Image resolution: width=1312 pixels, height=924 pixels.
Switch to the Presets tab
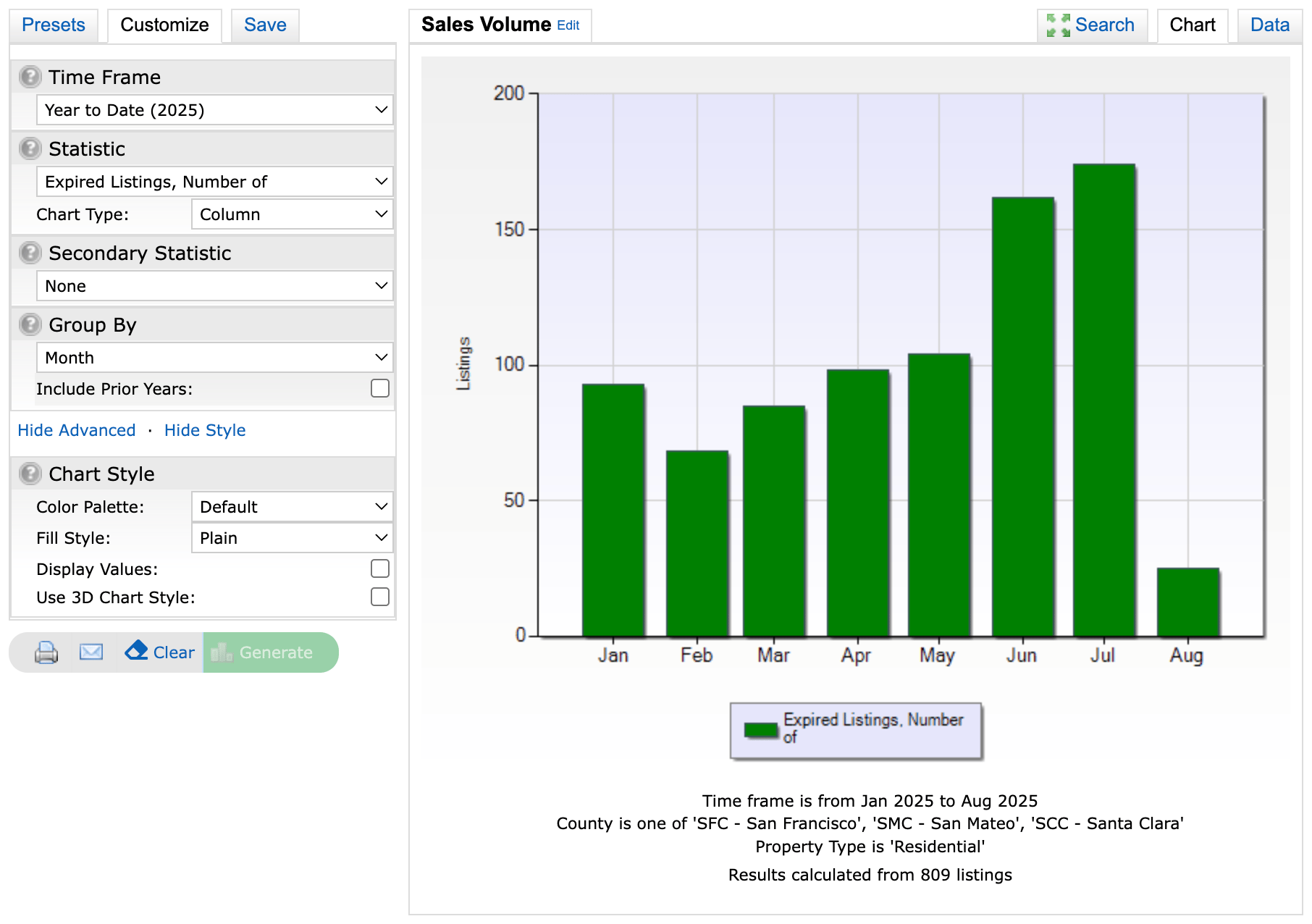point(54,25)
